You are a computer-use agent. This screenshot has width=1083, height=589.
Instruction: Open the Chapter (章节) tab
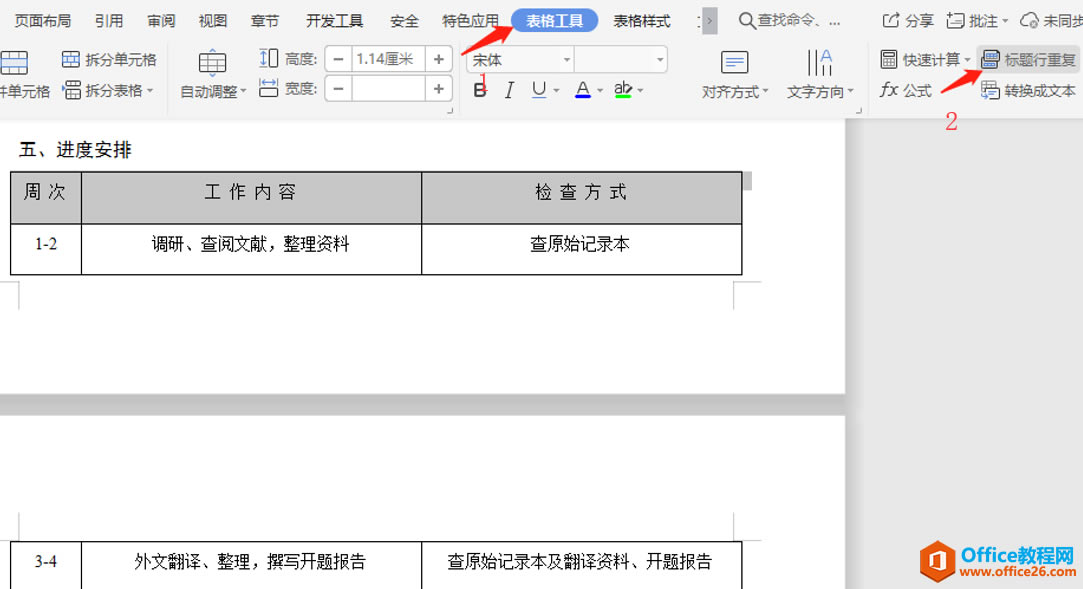coord(265,21)
